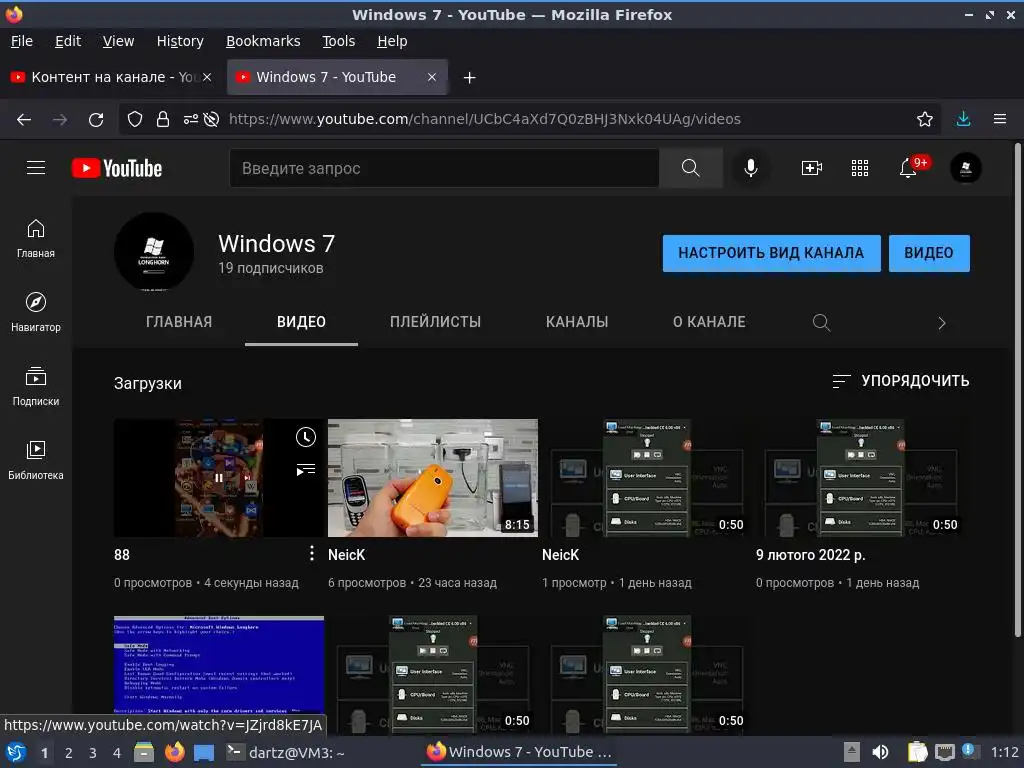Screen dimensions: 1024x768
Task: Click the YouTube search input field
Action: point(444,168)
